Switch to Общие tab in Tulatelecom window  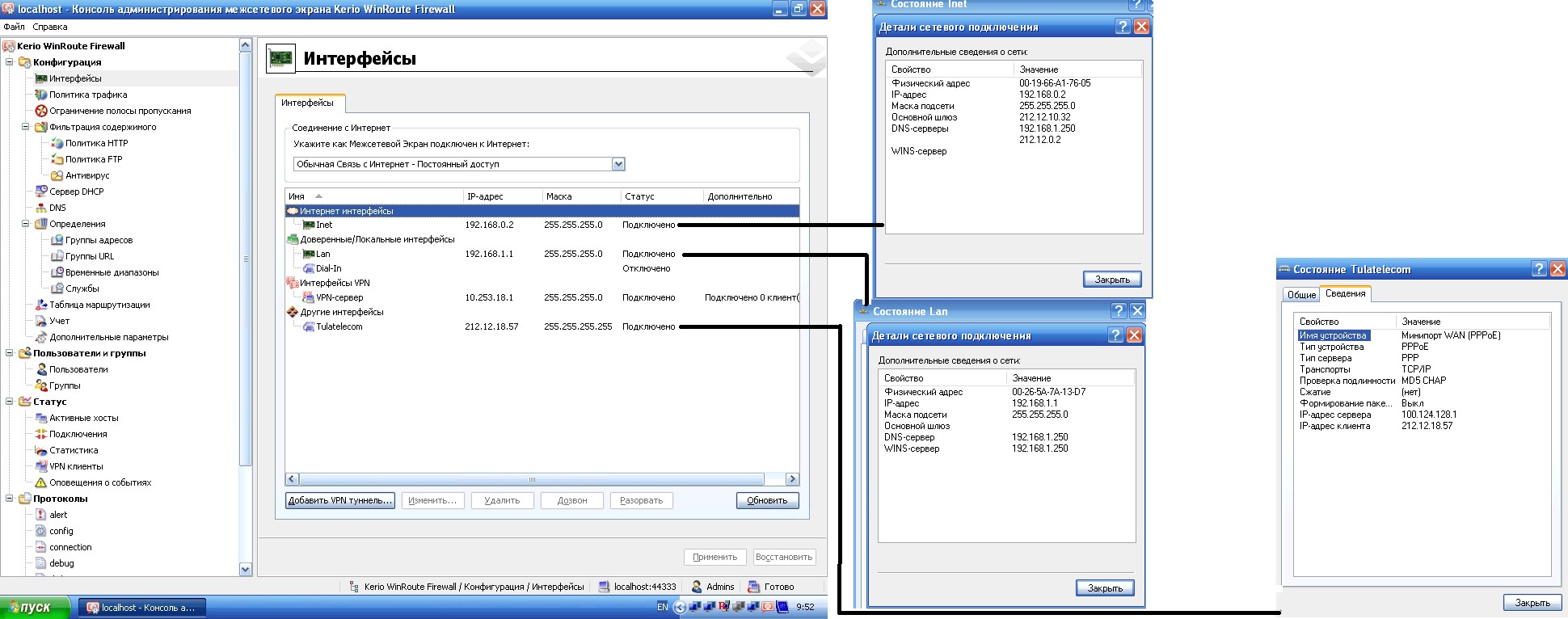point(1301,295)
